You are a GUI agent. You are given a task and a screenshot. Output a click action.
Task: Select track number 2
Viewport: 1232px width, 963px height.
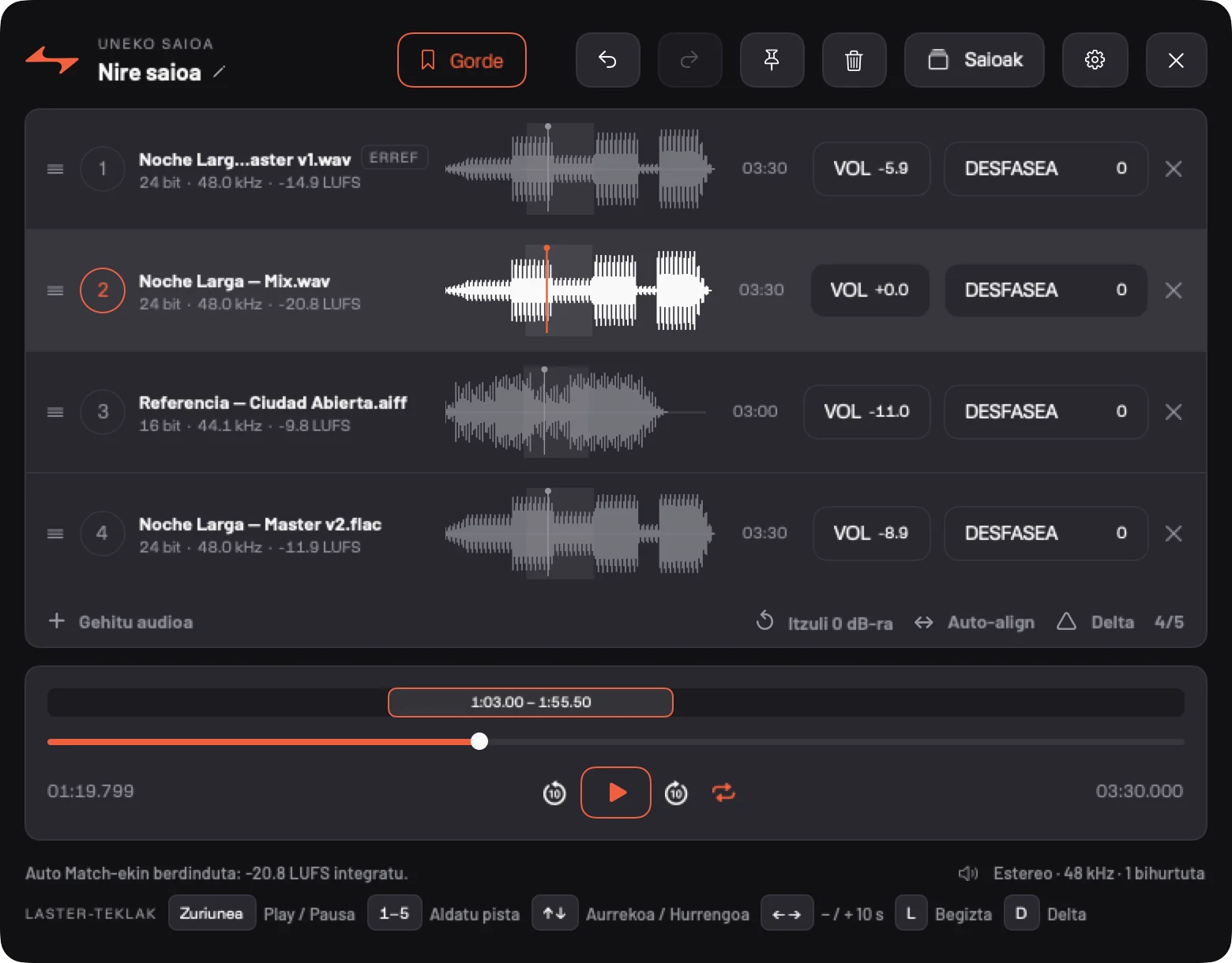103,290
